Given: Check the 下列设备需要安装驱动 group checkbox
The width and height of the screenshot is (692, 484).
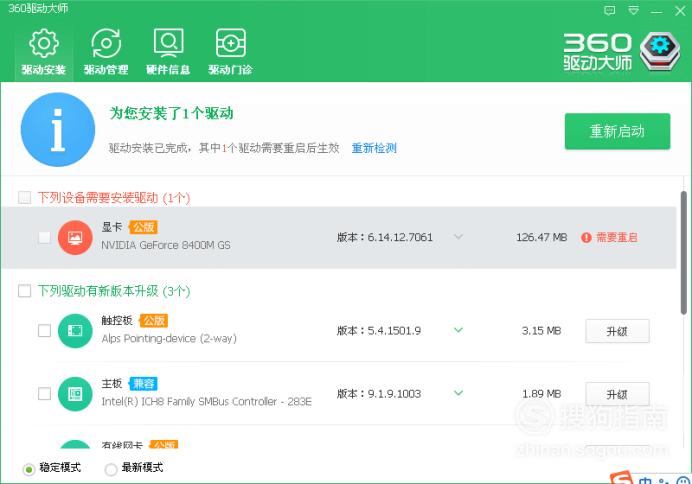Looking at the screenshot, I should click(25, 197).
